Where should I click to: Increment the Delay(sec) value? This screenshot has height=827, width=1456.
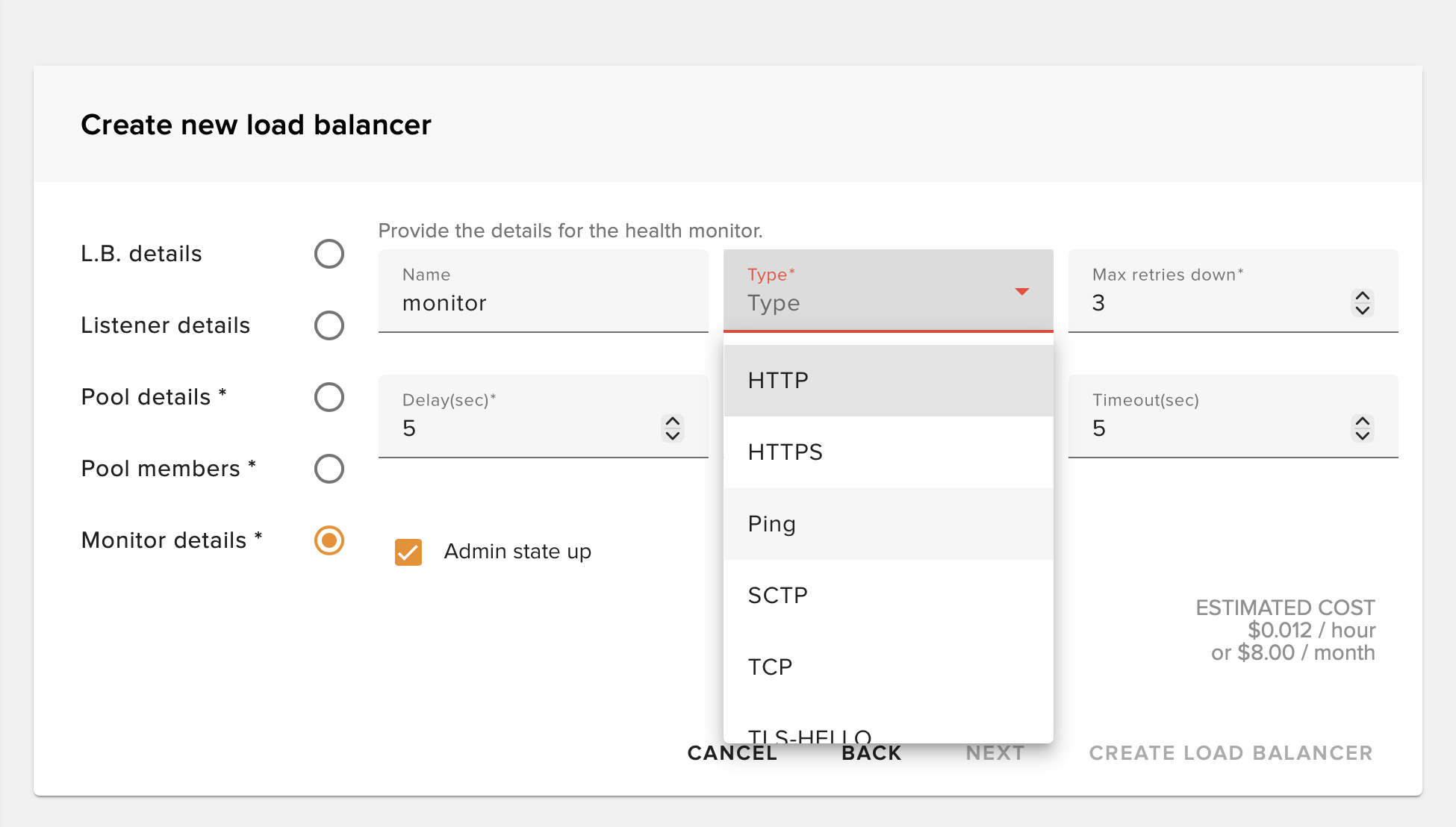tap(671, 420)
